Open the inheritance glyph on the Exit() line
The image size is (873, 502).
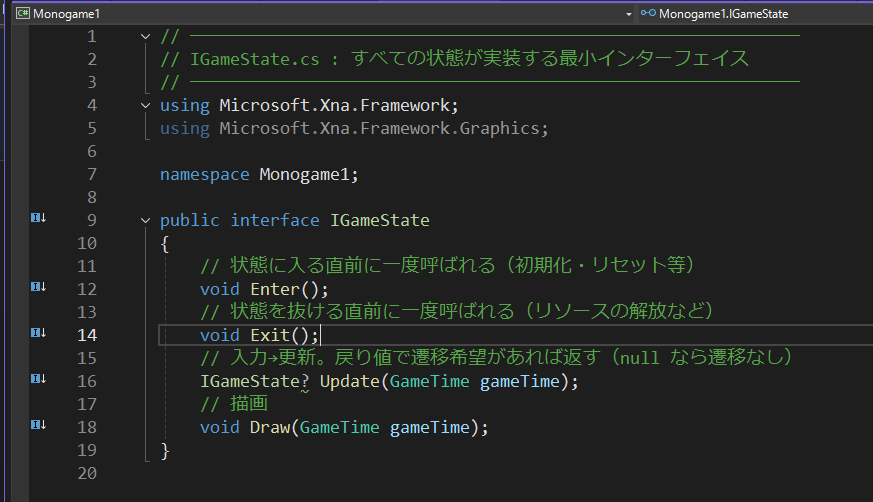click(38, 333)
